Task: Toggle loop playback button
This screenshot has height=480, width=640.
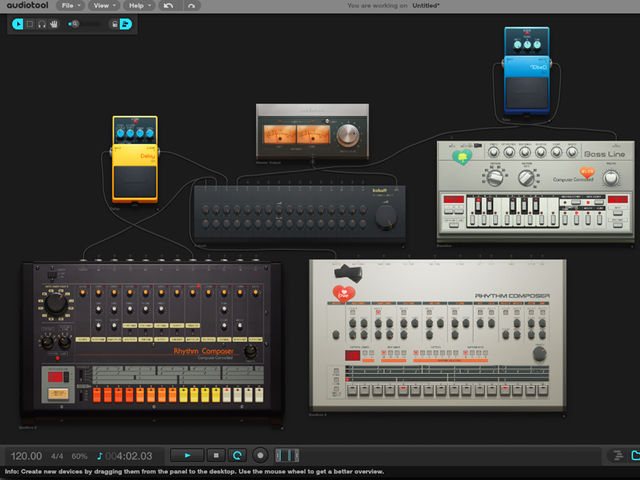Action: (237, 455)
